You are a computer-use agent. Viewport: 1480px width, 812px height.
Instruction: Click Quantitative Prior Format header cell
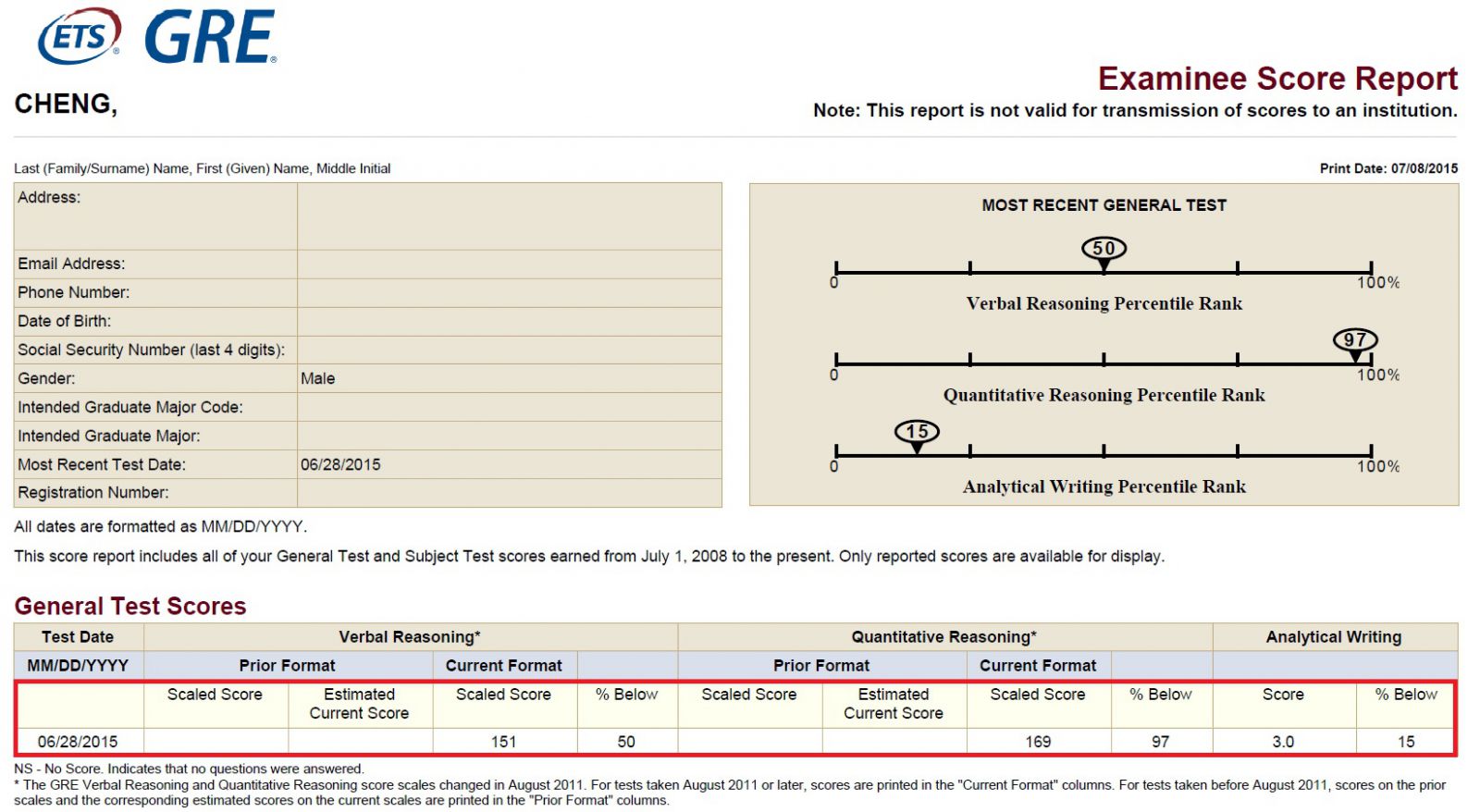pyautogui.click(x=821, y=665)
